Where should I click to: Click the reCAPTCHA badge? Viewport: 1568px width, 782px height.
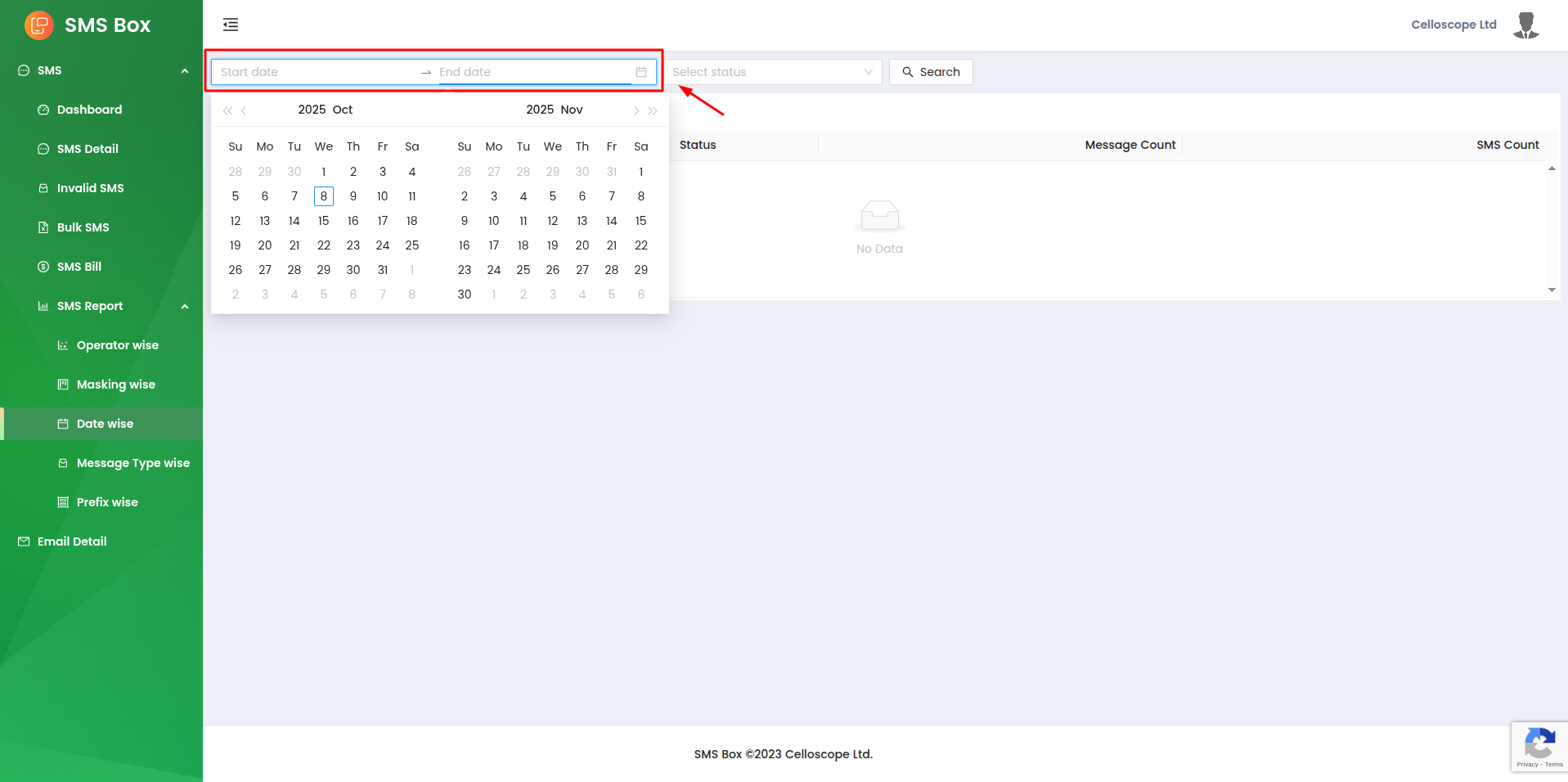tap(1539, 746)
